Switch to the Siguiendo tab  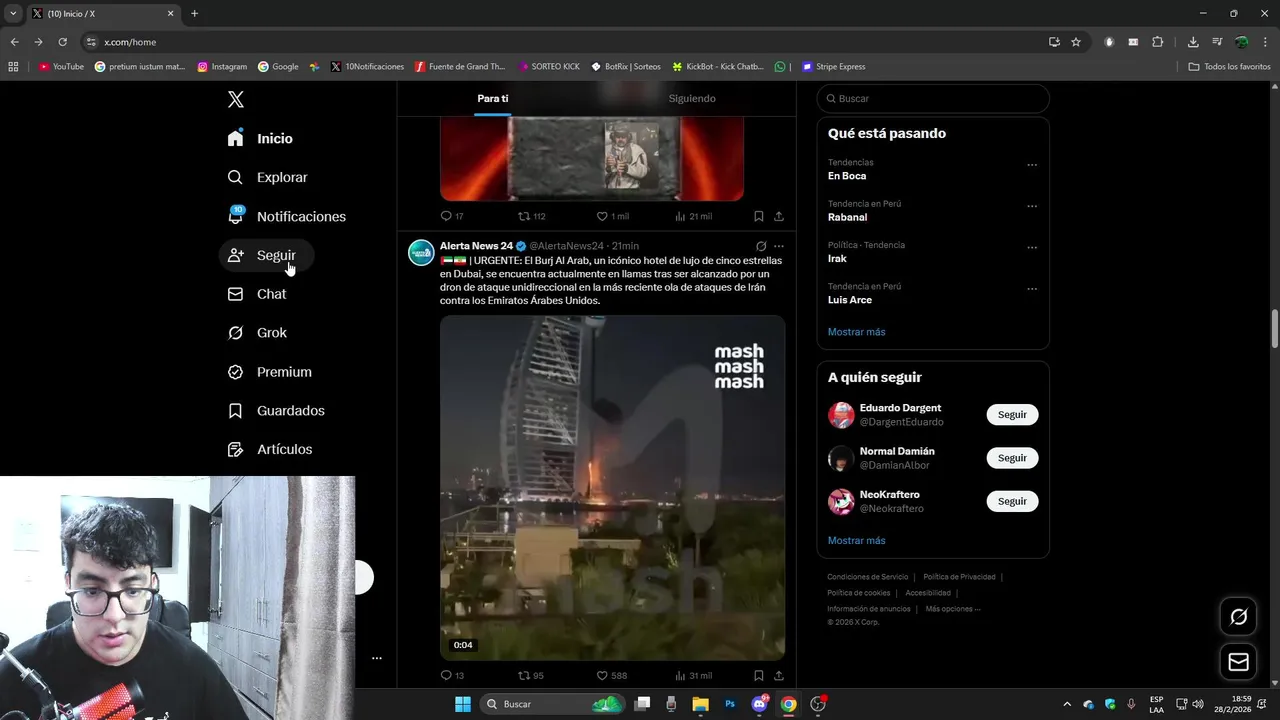pos(692,98)
